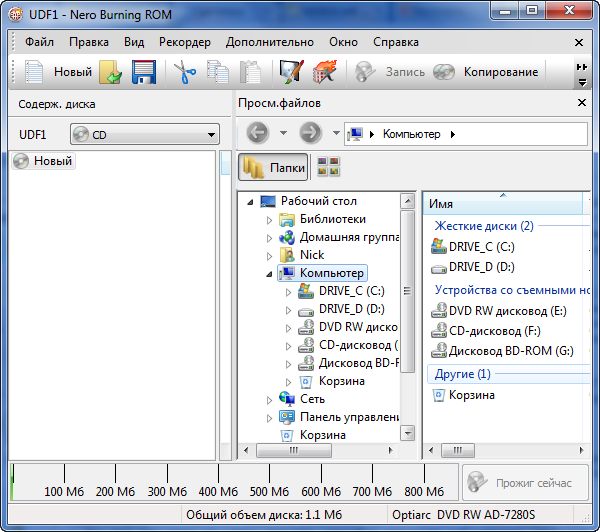Click the forward navigation arrow in file browser
Viewport: 600px width, 532px height.
tap(310, 134)
